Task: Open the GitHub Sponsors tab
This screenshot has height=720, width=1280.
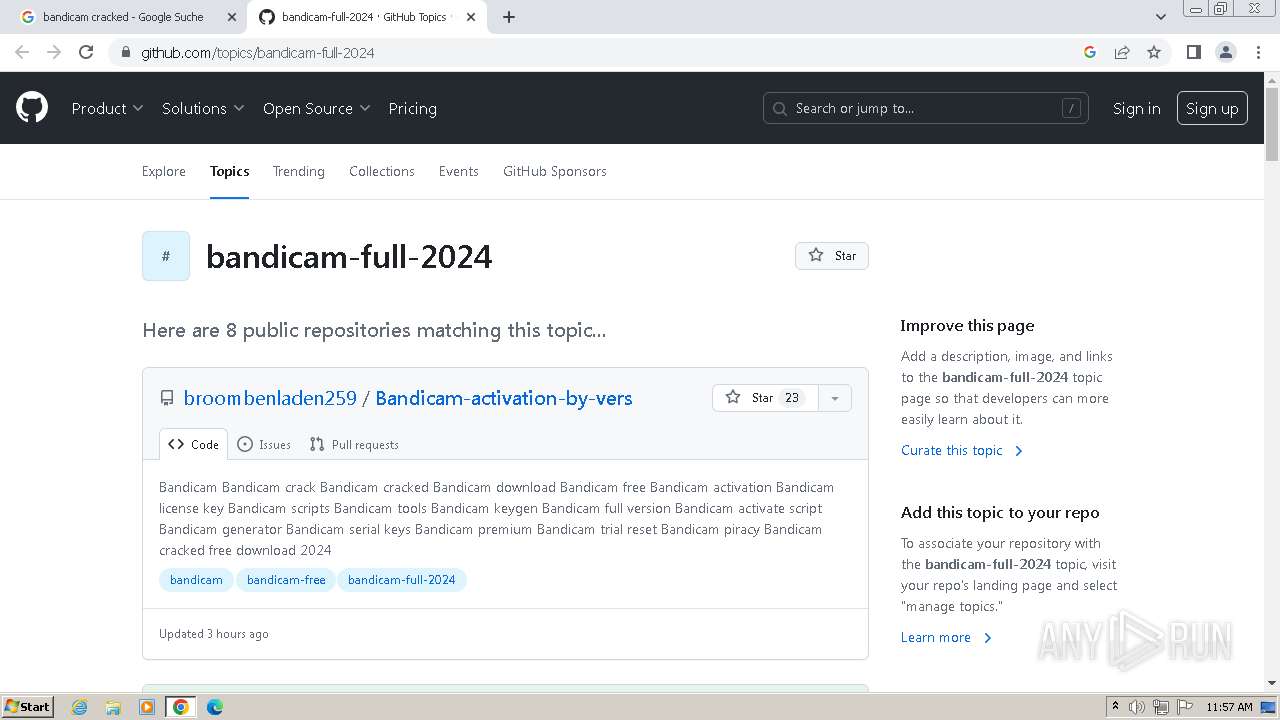Action: (555, 171)
